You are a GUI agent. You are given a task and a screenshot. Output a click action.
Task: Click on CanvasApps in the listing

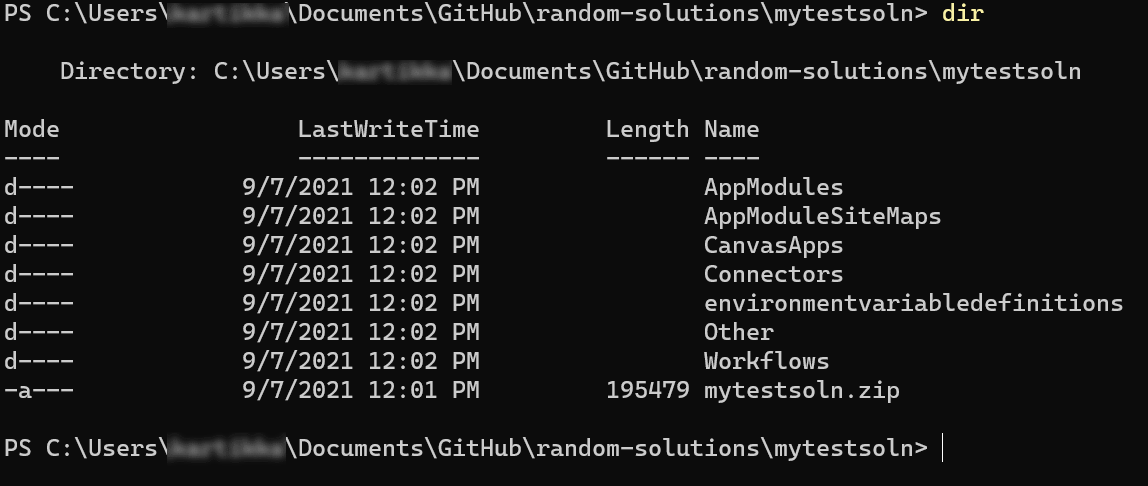click(x=773, y=245)
